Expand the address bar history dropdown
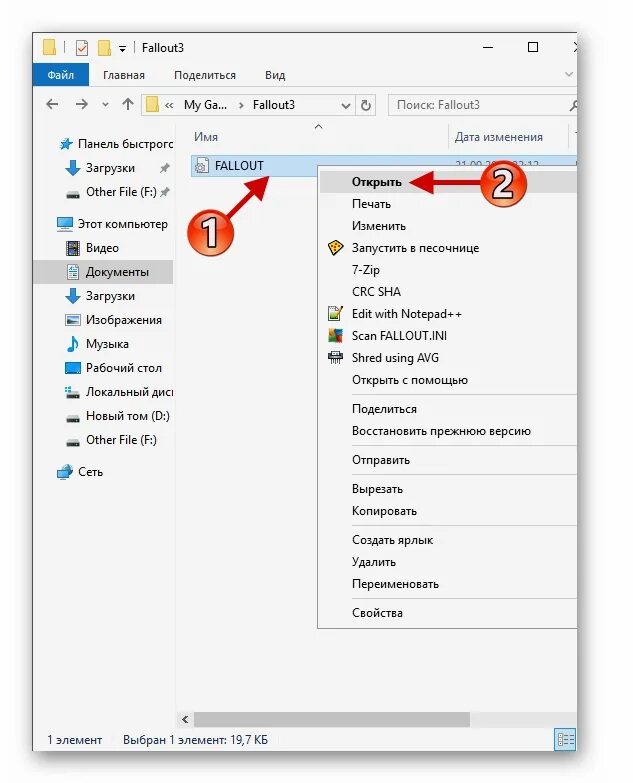This screenshot has width=633, height=783. 345,105
